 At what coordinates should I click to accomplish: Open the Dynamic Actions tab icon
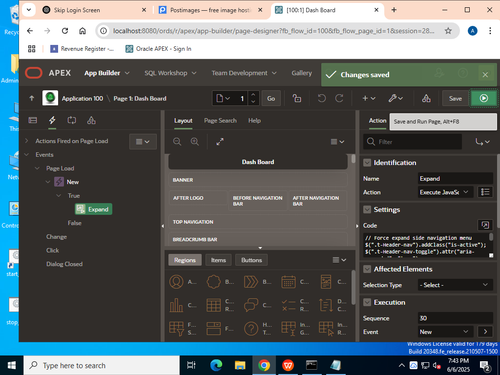[52, 120]
